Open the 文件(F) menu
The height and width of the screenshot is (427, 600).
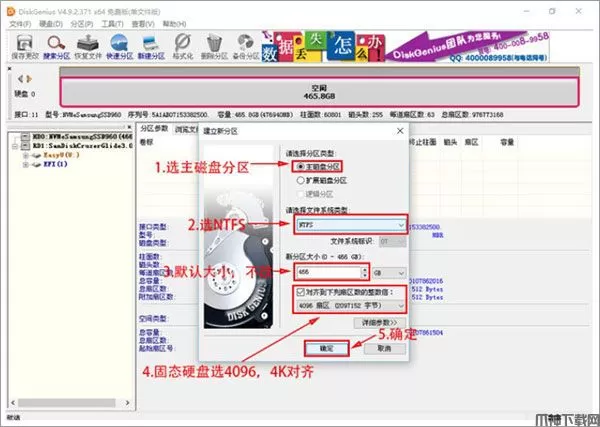pyautogui.click(x=20, y=24)
